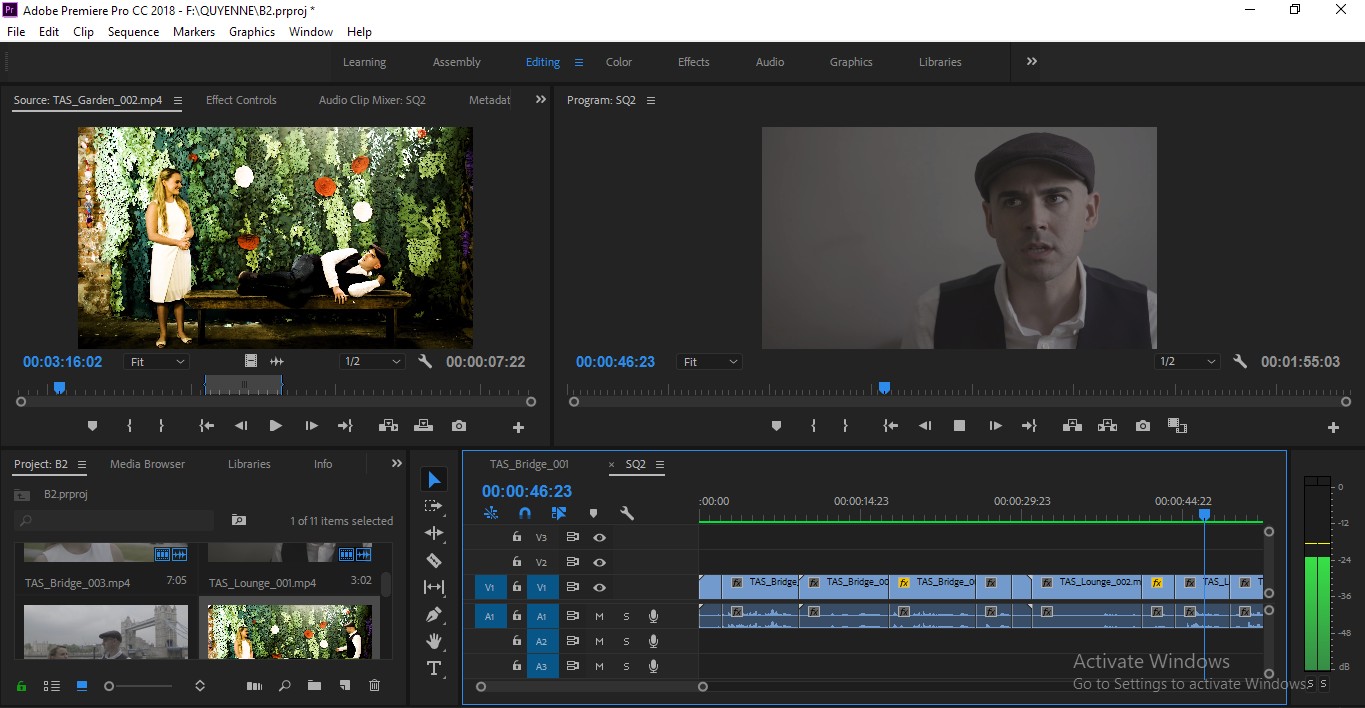Select the Selection tool arrow
Viewport: 1365px width, 708px height.
tap(434, 480)
